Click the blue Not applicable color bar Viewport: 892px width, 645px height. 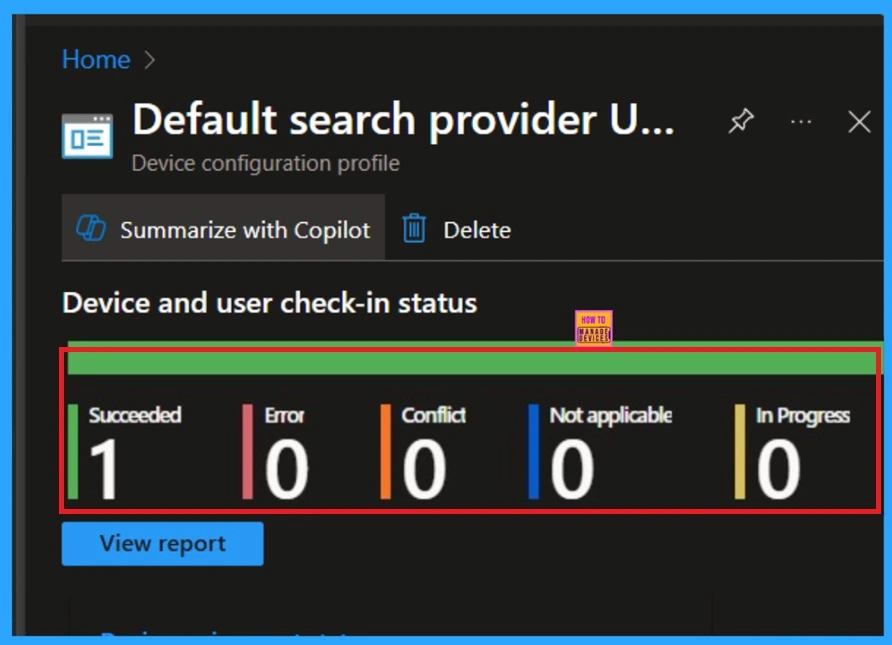pos(534,452)
